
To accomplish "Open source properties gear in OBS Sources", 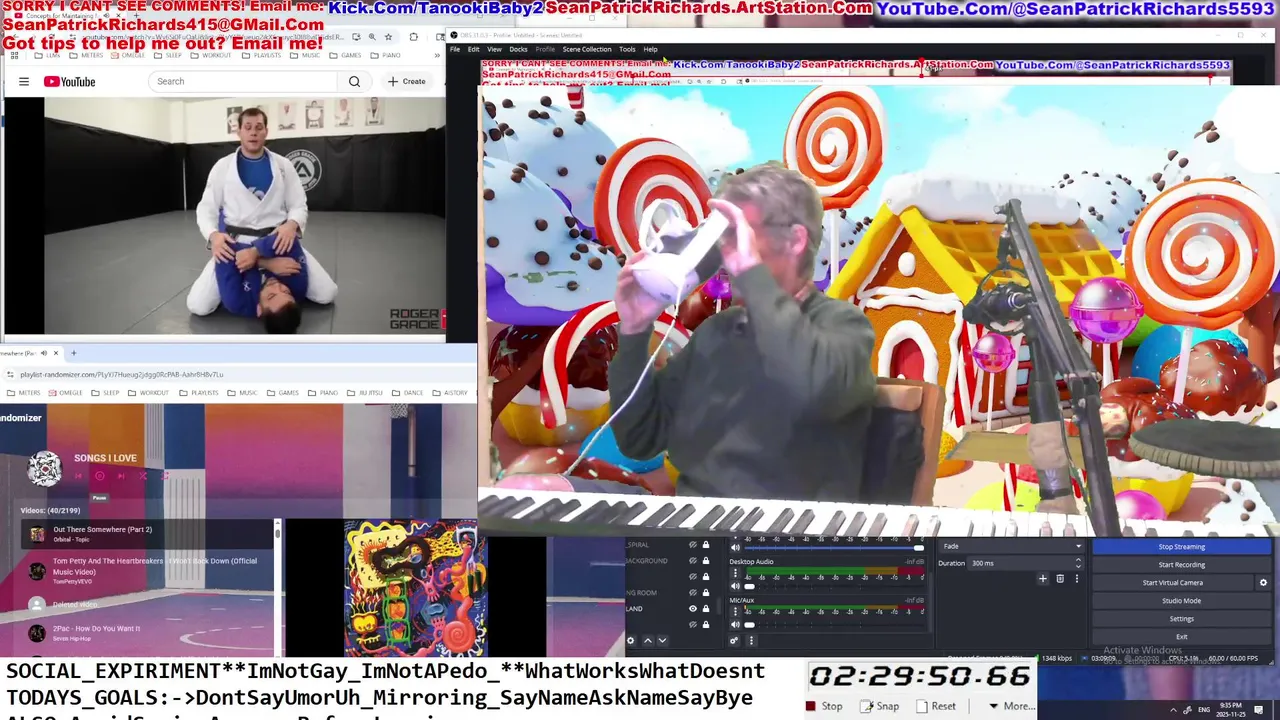I will pos(630,640).
